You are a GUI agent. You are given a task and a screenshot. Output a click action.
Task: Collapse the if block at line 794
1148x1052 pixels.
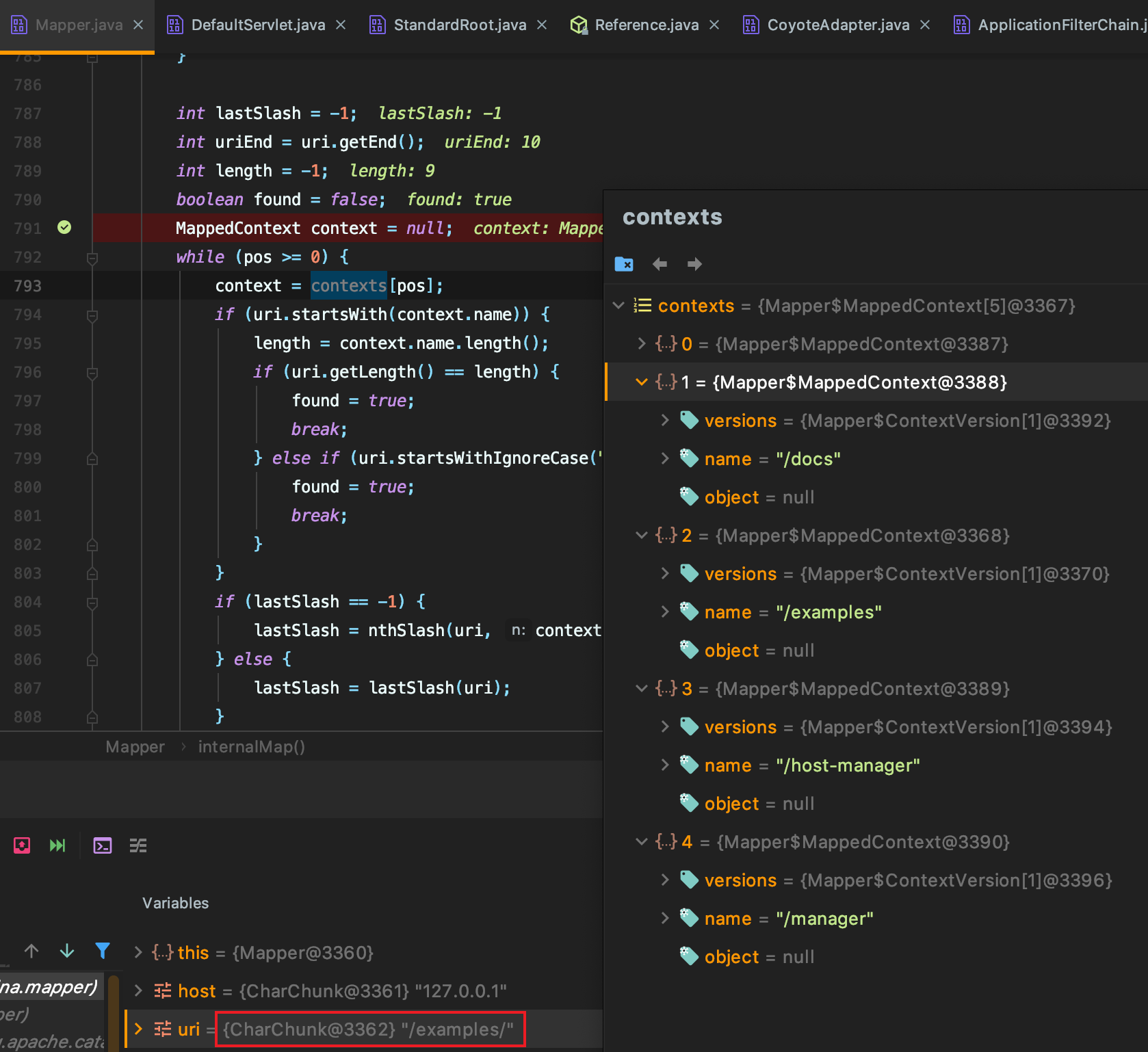click(x=92, y=315)
